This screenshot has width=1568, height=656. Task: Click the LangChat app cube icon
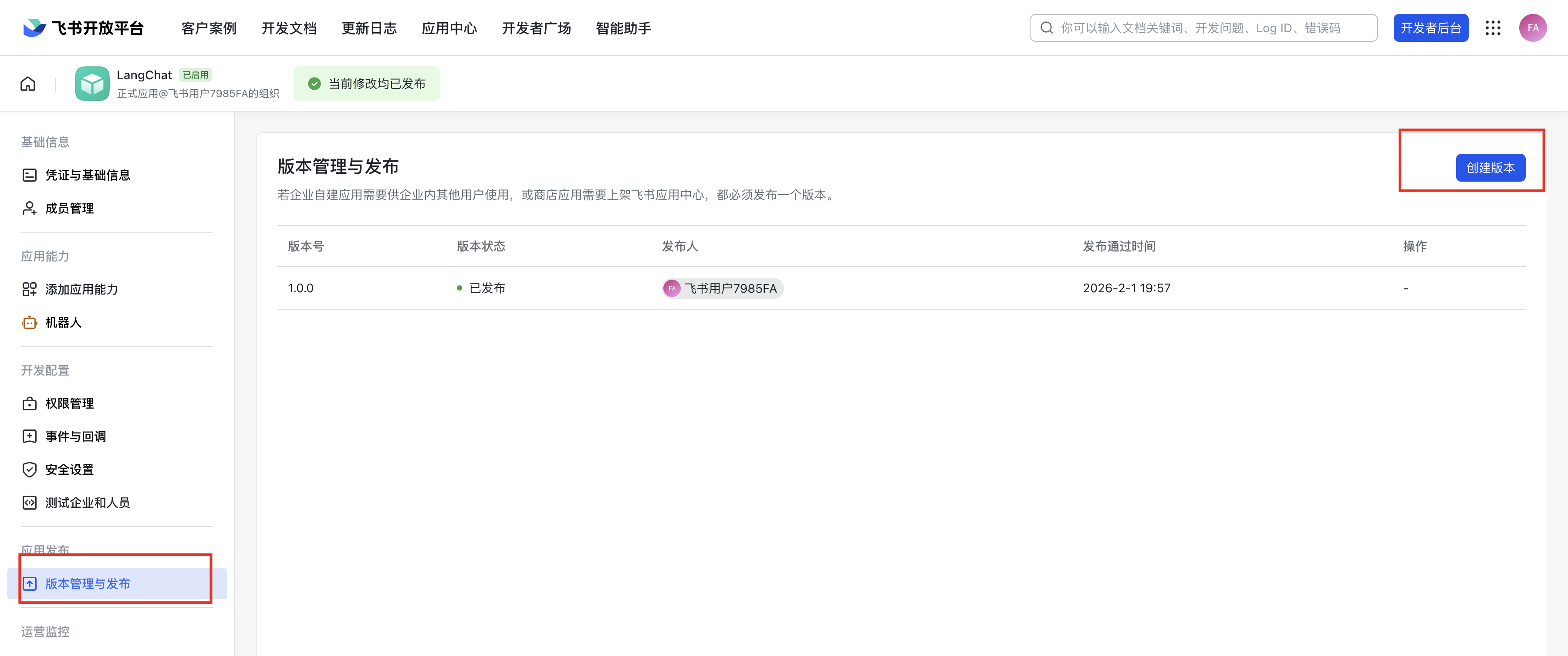pyautogui.click(x=92, y=84)
